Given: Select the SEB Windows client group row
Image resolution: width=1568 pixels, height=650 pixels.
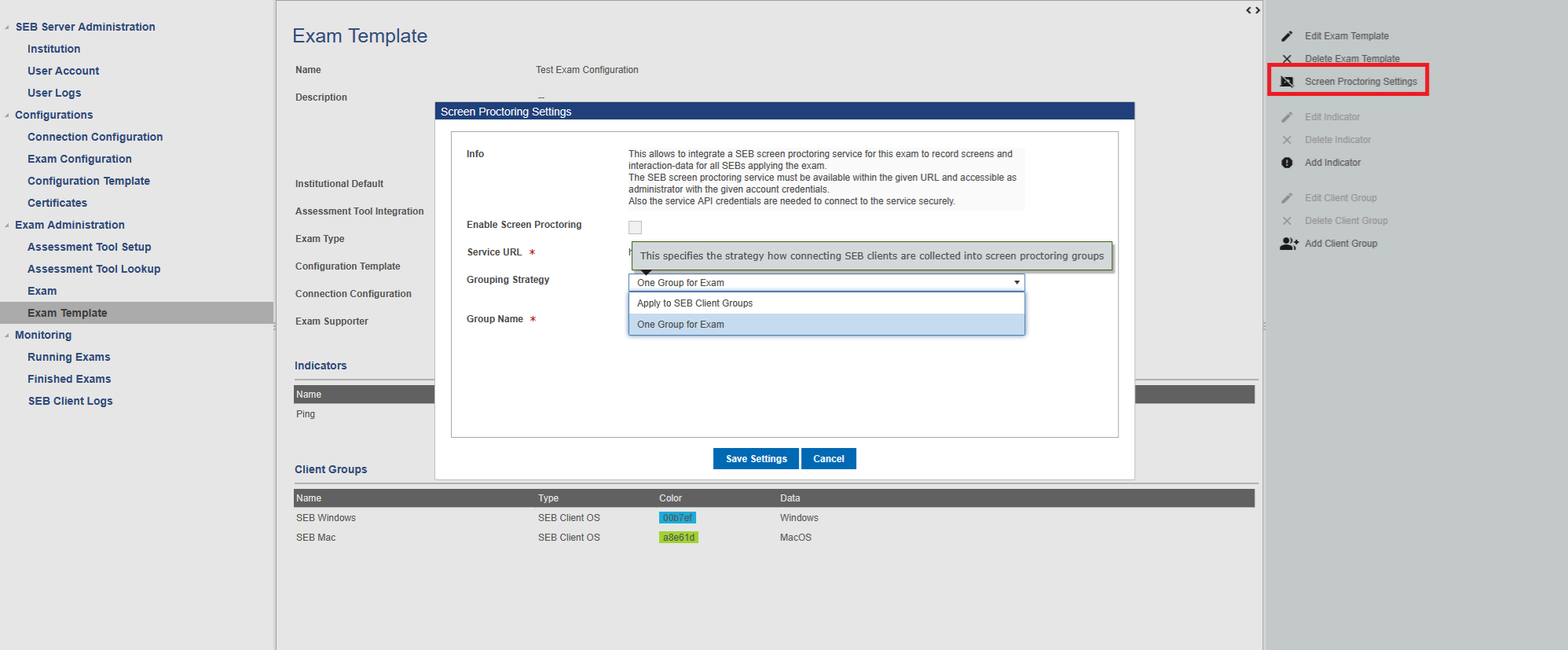Looking at the screenshot, I should coord(774,518).
